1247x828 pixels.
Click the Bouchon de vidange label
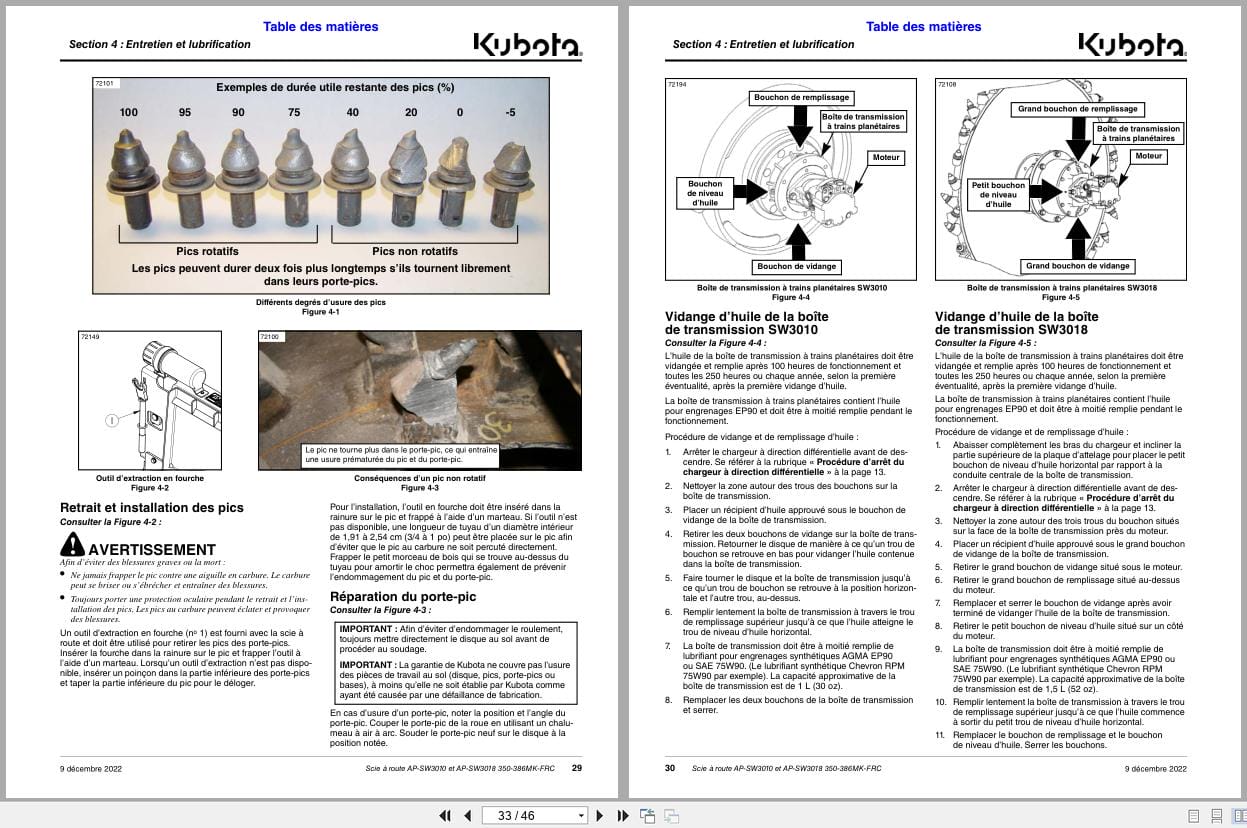point(796,267)
